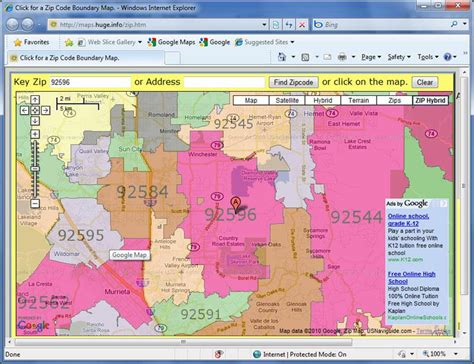Expand the Suggested Sites dropdown
474x364 pixels.
click(x=292, y=42)
